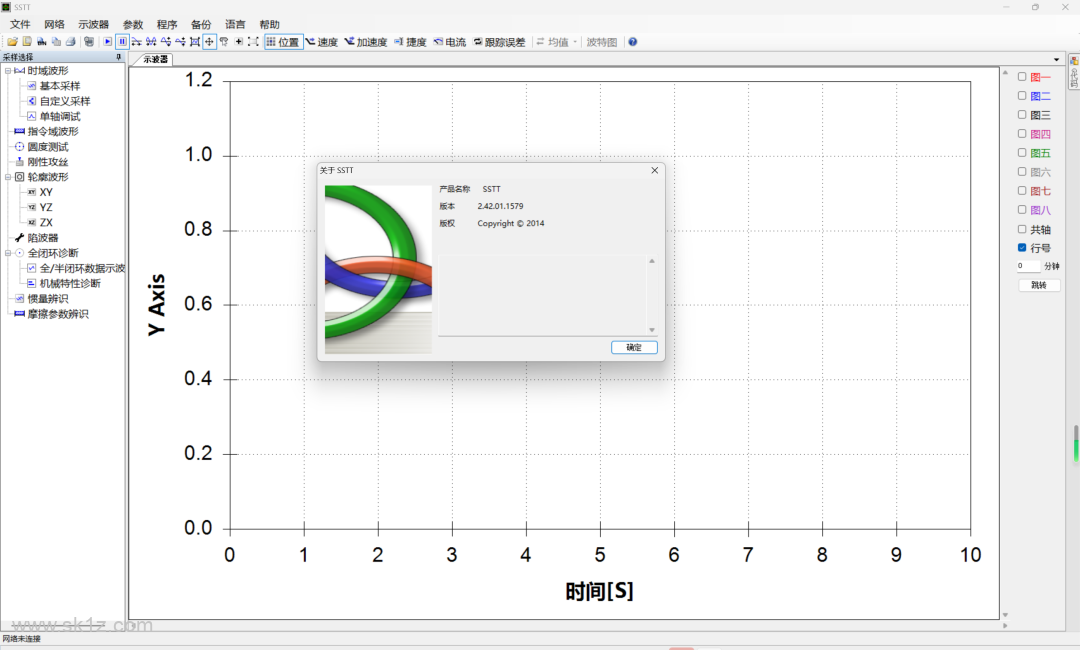Click the new document toolbar icon
The image size is (1080, 650).
tap(27, 42)
